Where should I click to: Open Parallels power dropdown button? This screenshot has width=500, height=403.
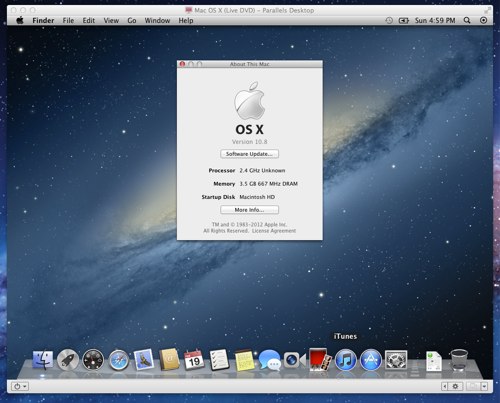point(20,386)
